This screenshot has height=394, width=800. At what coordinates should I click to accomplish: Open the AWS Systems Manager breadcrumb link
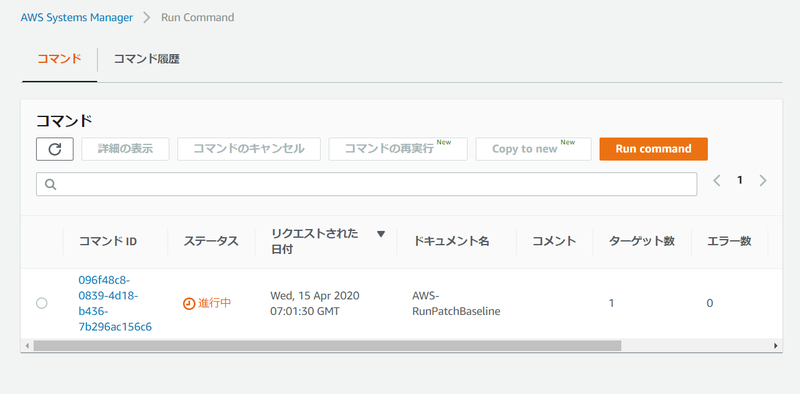point(77,17)
